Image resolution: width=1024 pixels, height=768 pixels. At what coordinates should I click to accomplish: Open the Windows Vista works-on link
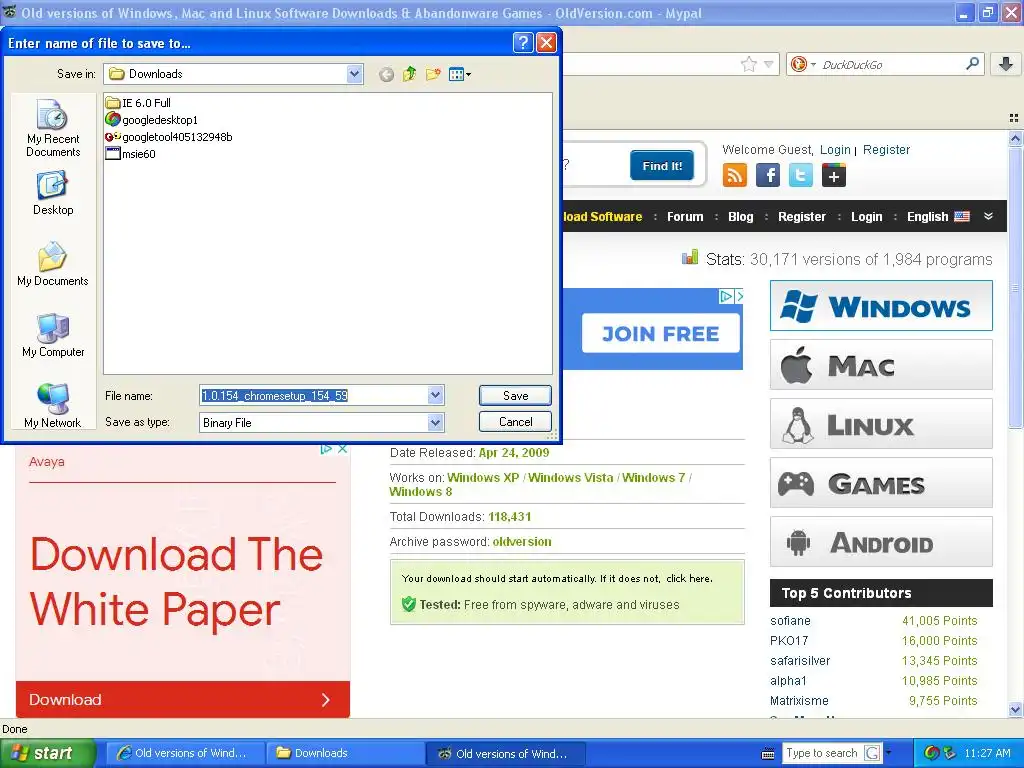click(x=571, y=477)
